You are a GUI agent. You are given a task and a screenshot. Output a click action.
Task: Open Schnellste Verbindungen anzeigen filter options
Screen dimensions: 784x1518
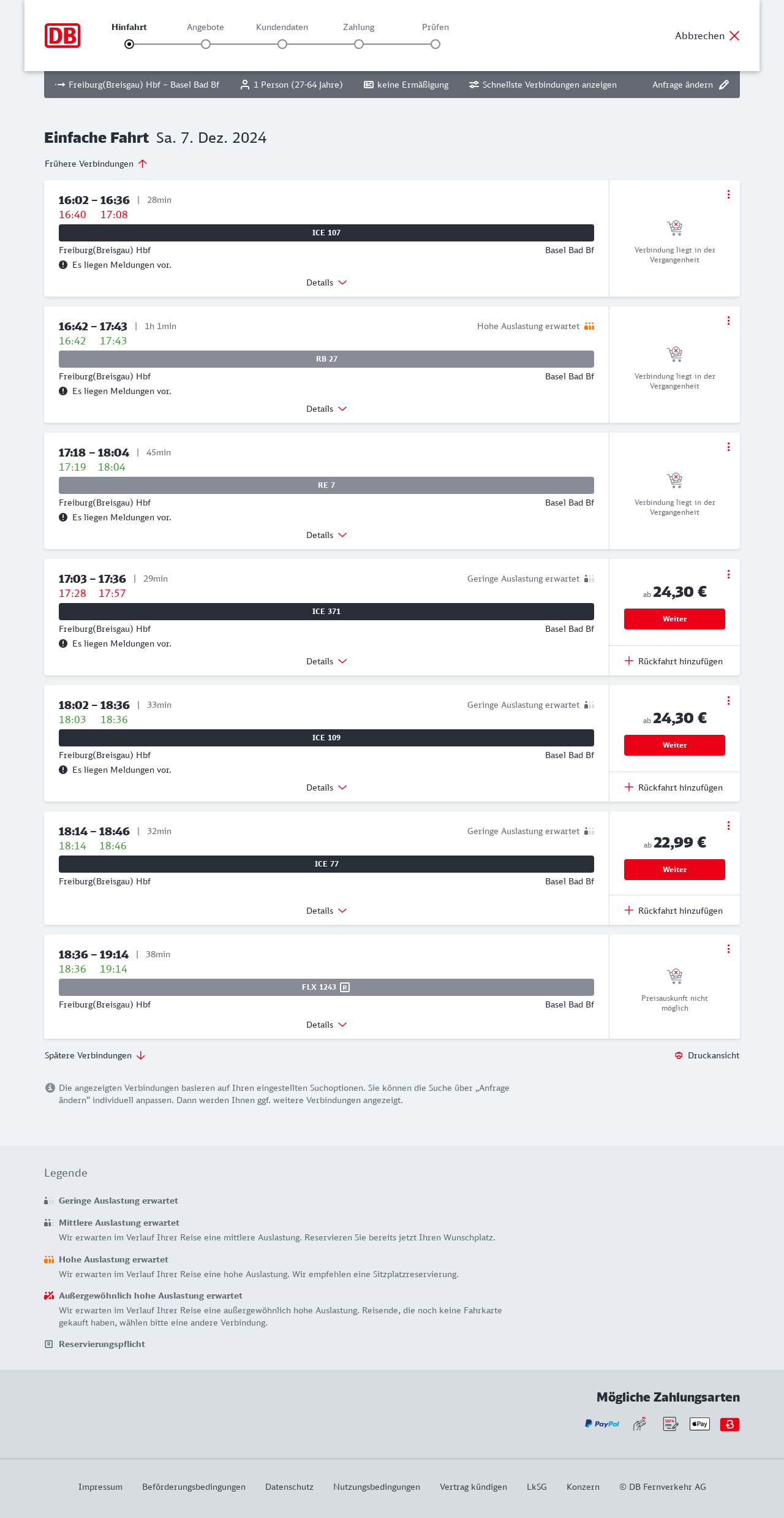pyautogui.click(x=543, y=85)
